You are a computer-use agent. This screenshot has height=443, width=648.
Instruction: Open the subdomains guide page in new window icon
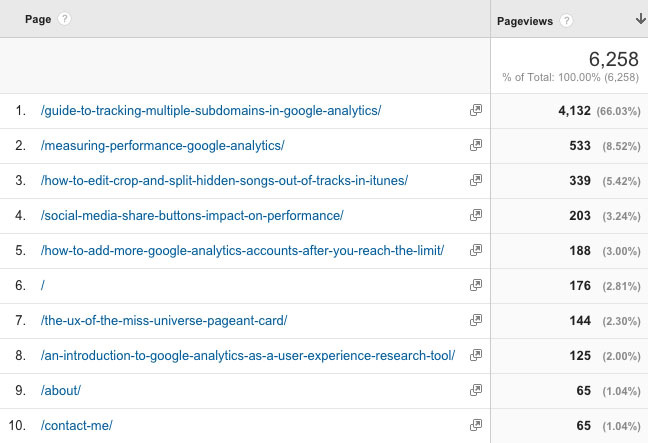pyautogui.click(x=476, y=110)
